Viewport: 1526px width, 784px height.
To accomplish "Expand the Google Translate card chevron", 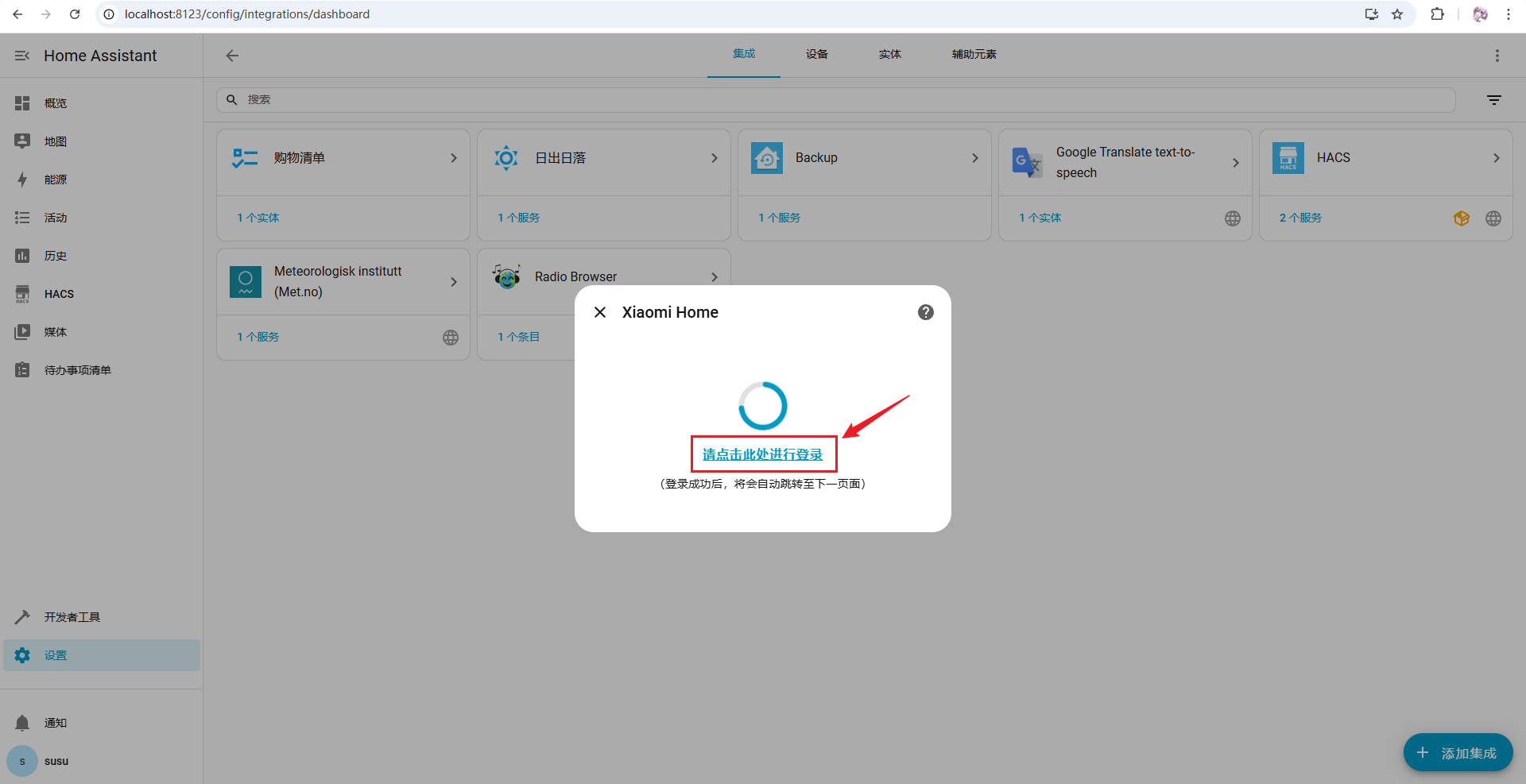I will point(1236,163).
